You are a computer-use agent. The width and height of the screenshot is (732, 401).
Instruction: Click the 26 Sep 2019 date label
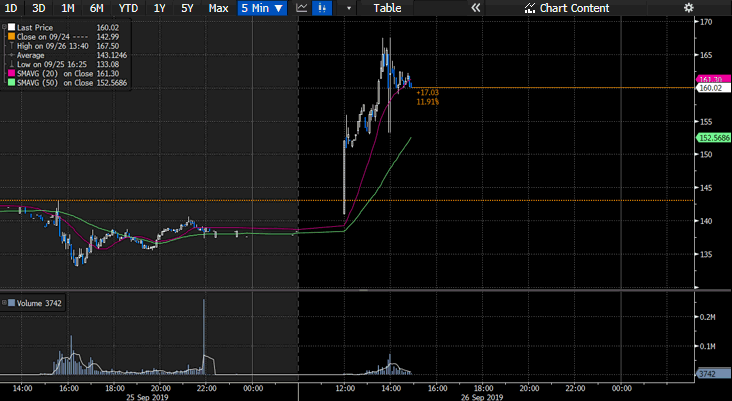(x=482, y=397)
